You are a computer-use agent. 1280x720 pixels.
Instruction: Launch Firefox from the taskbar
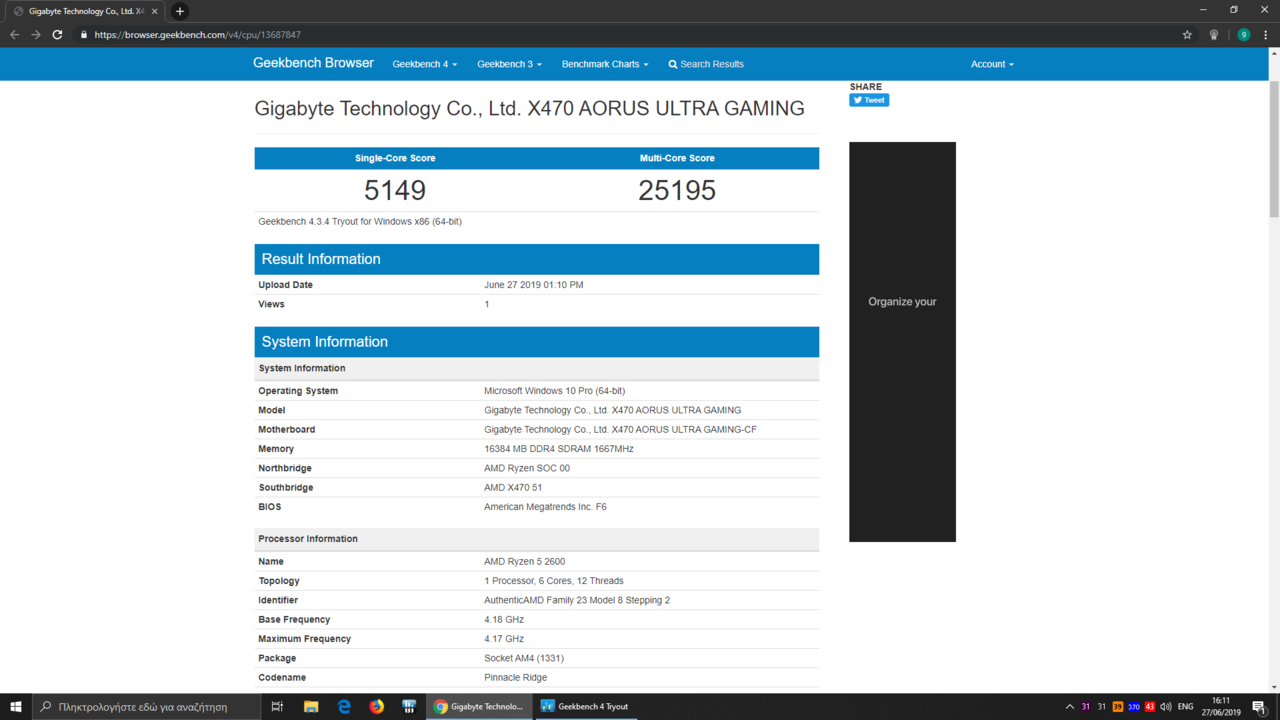(376, 706)
